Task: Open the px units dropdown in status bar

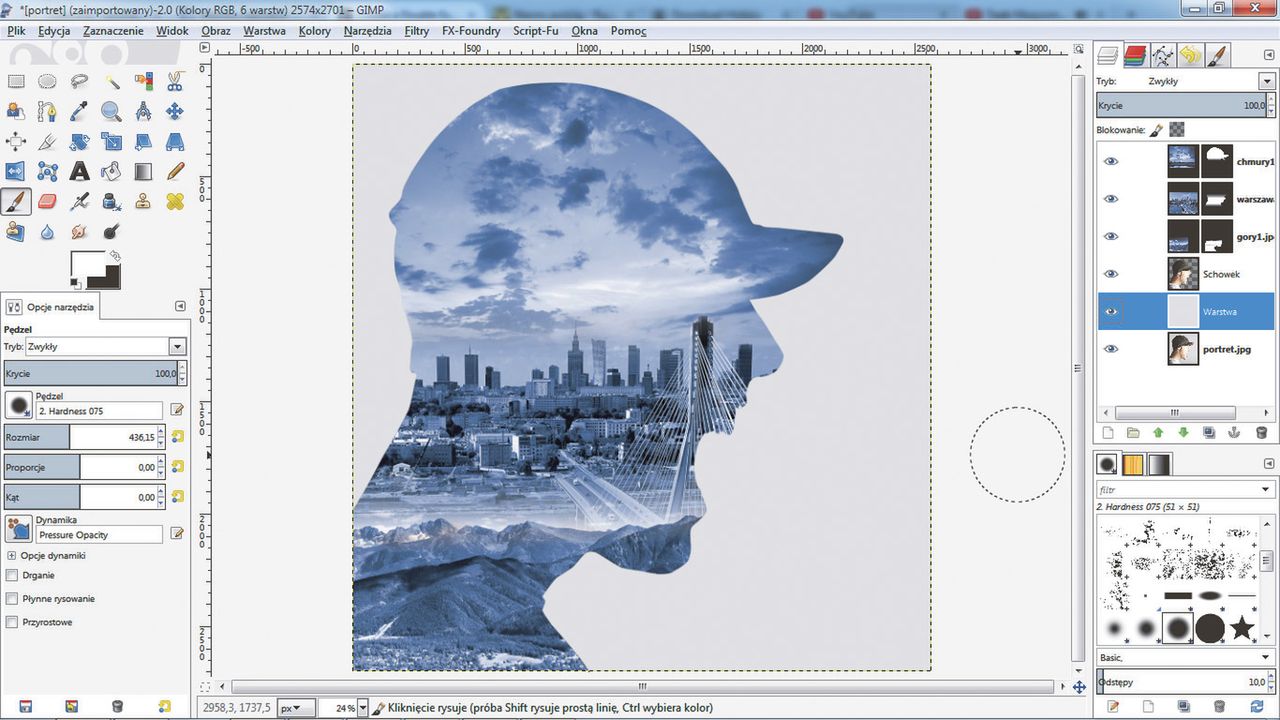Action: pyautogui.click(x=296, y=708)
